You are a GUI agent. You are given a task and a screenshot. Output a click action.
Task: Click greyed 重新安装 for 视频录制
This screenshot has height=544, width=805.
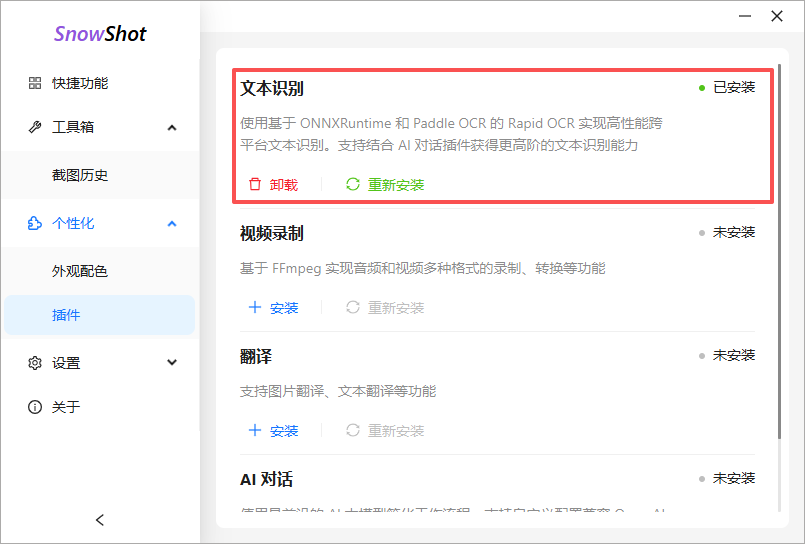[396, 308]
